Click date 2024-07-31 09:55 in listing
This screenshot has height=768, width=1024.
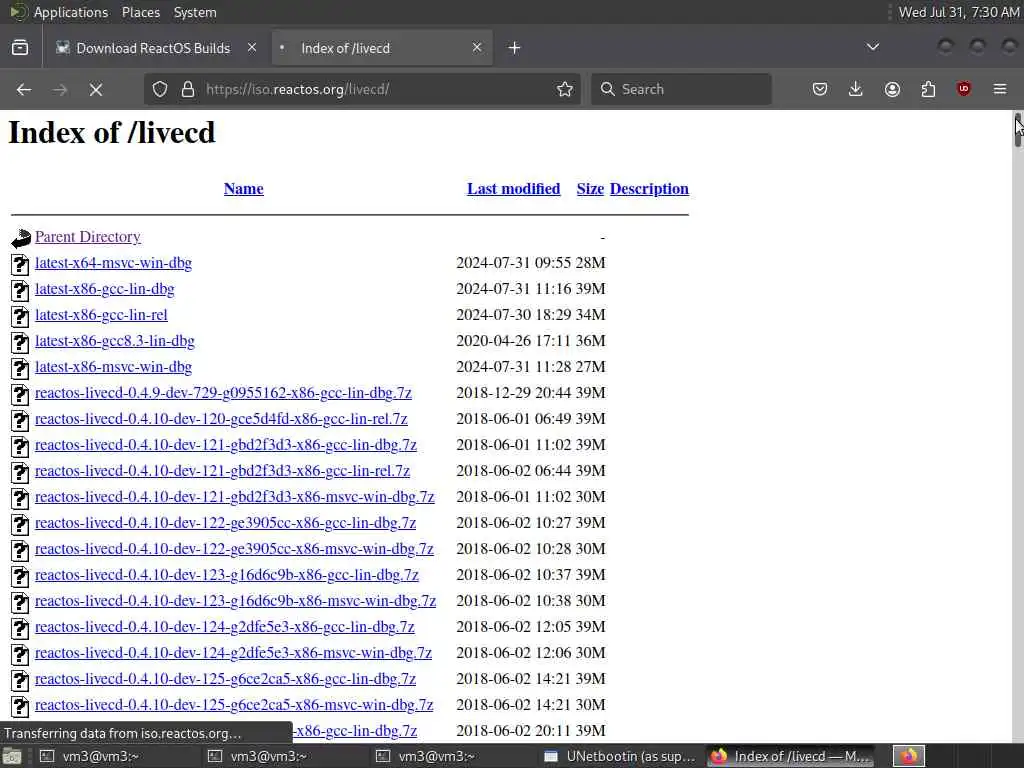[513, 263]
